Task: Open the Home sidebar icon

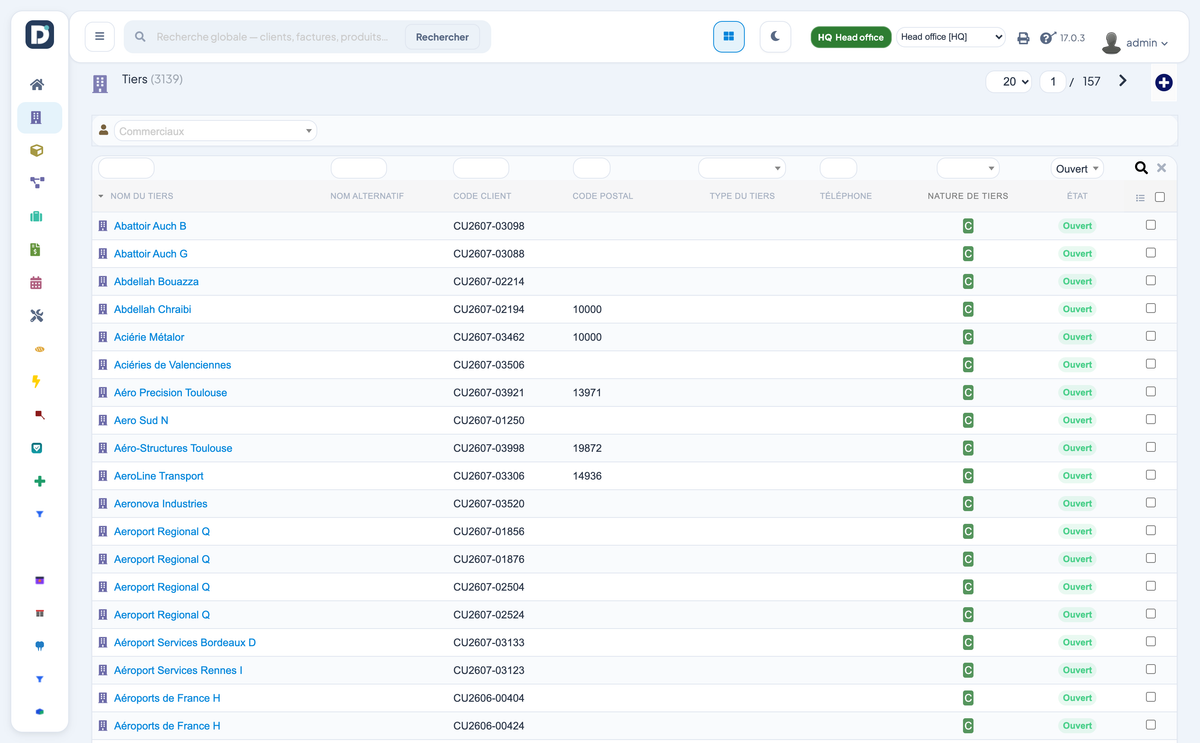Action: (x=37, y=85)
